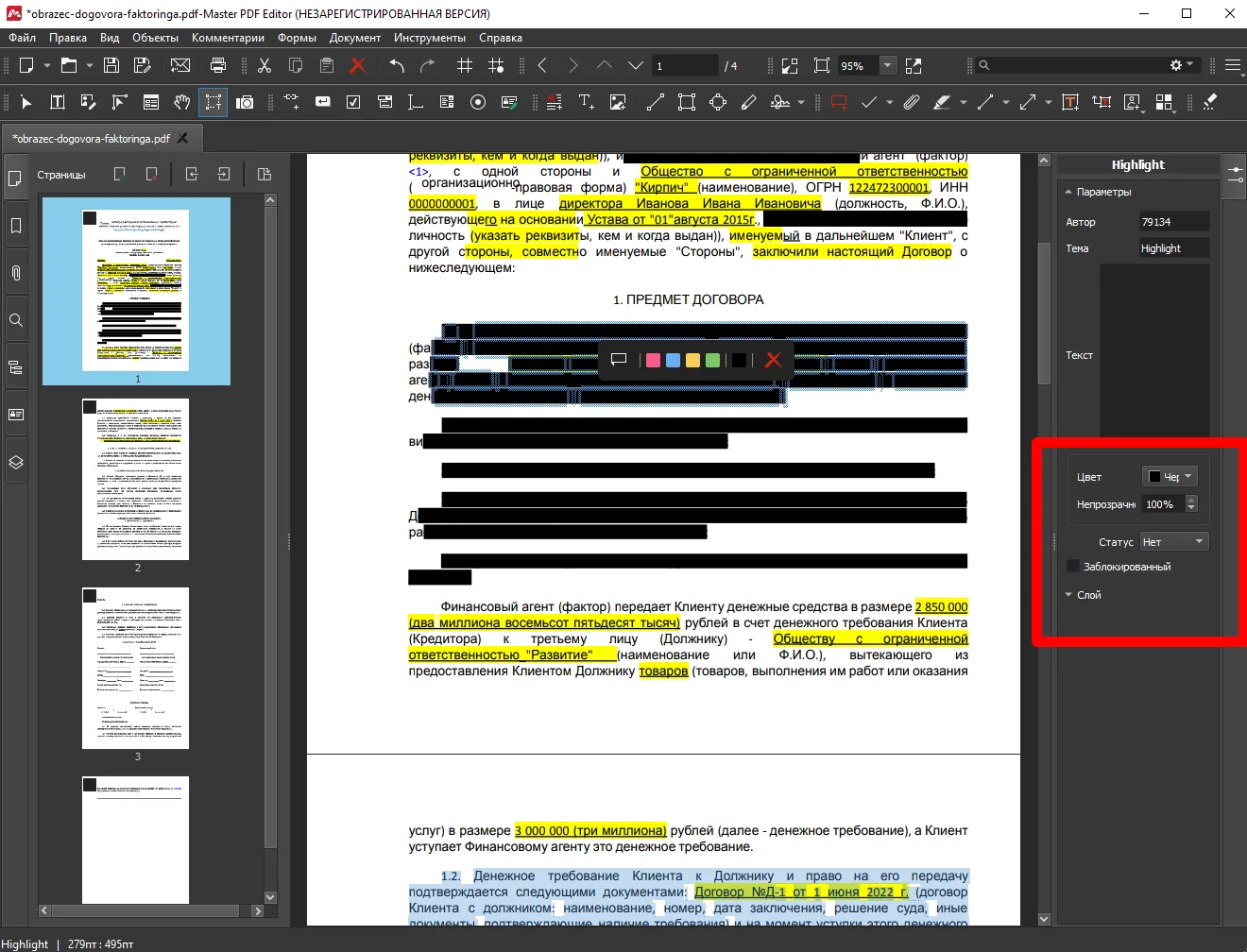The image size is (1247, 952).
Task: Open the Статус dropdown
Action: tap(1173, 541)
